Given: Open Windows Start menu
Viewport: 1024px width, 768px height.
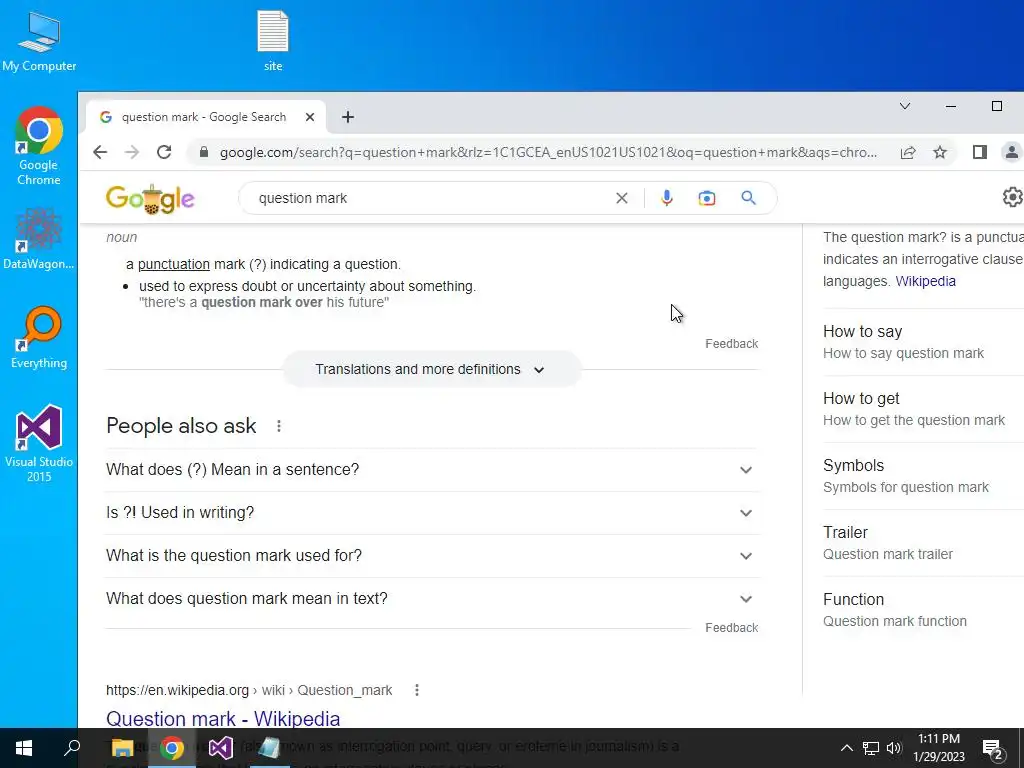Looking at the screenshot, I should coord(24,748).
